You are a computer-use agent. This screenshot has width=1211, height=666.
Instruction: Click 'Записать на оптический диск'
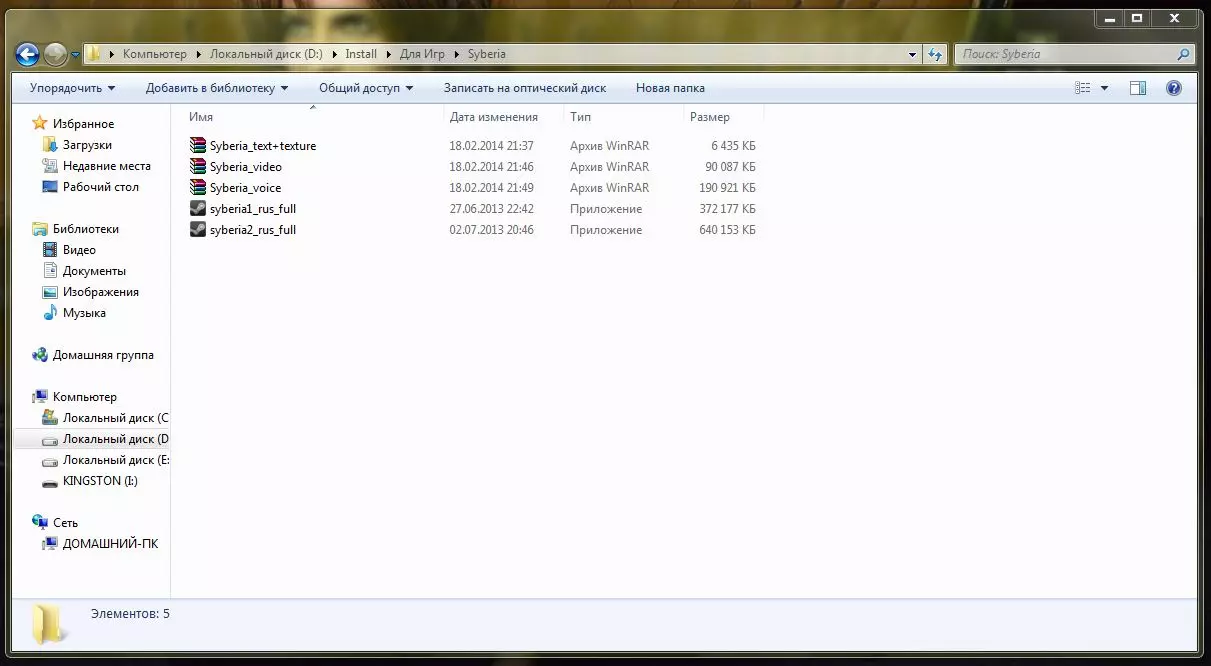(525, 88)
